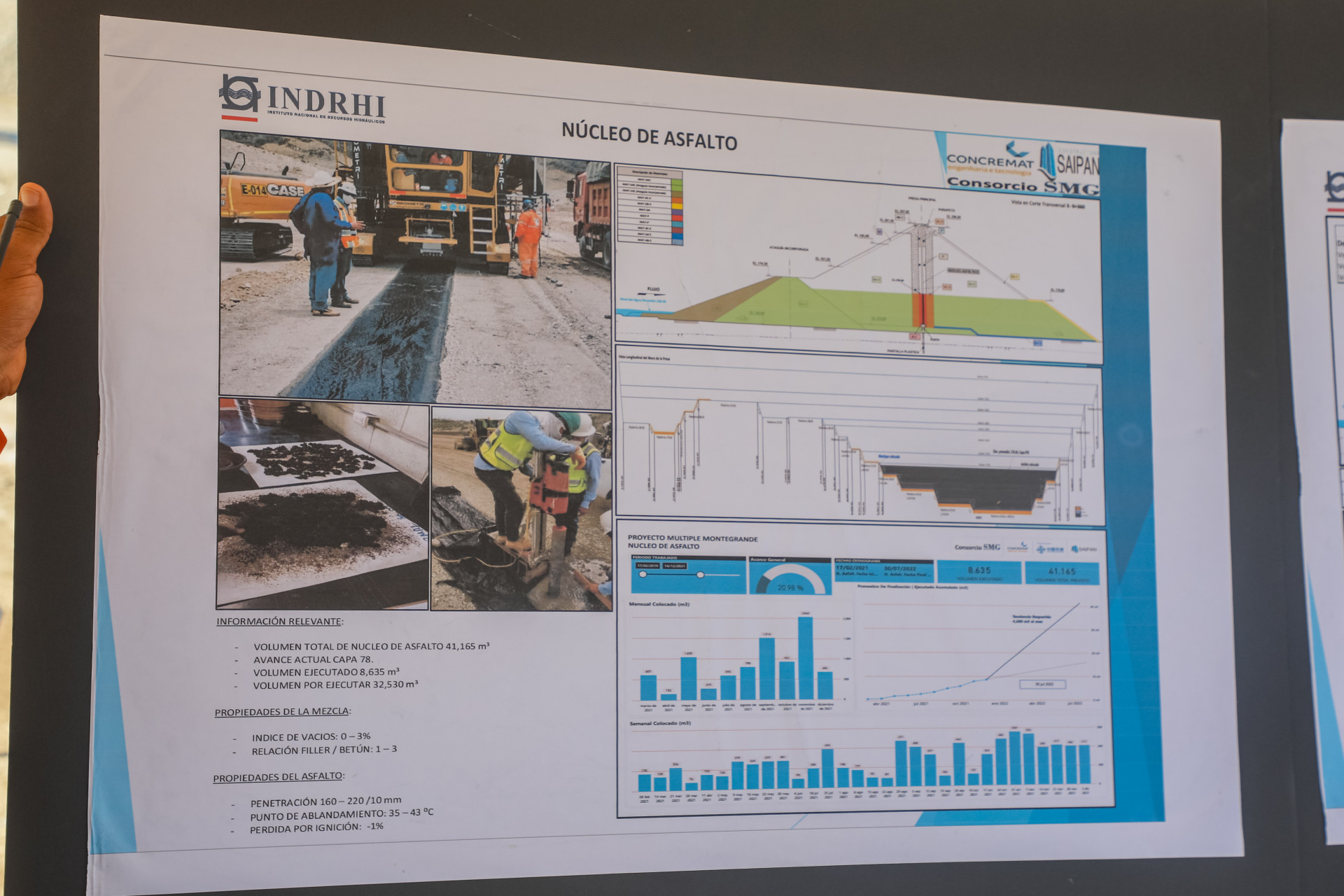Click the material color legend table
The height and width of the screenshot is (896, 1344).
click(x=650, y=206)
